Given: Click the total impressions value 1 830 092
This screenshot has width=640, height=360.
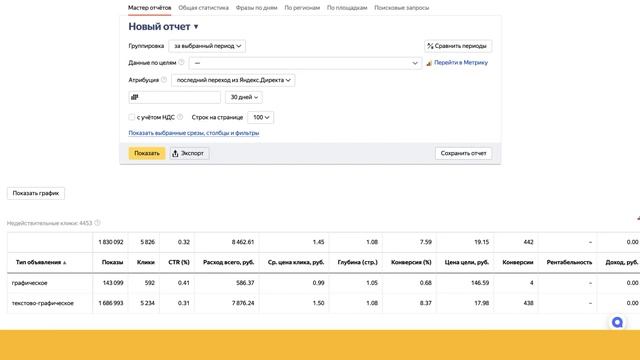Looking at the screenshot, I should point(111,242).
